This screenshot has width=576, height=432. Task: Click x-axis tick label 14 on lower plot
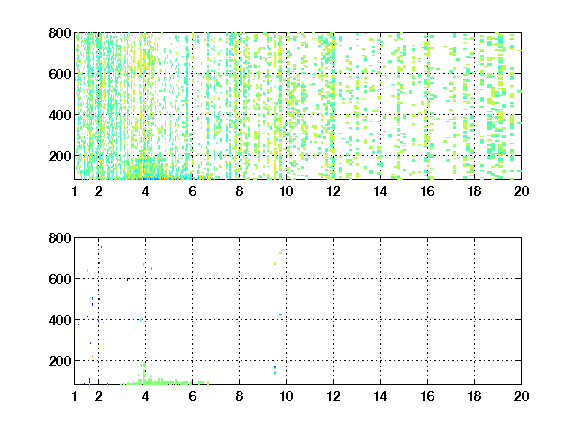[380, 396]
